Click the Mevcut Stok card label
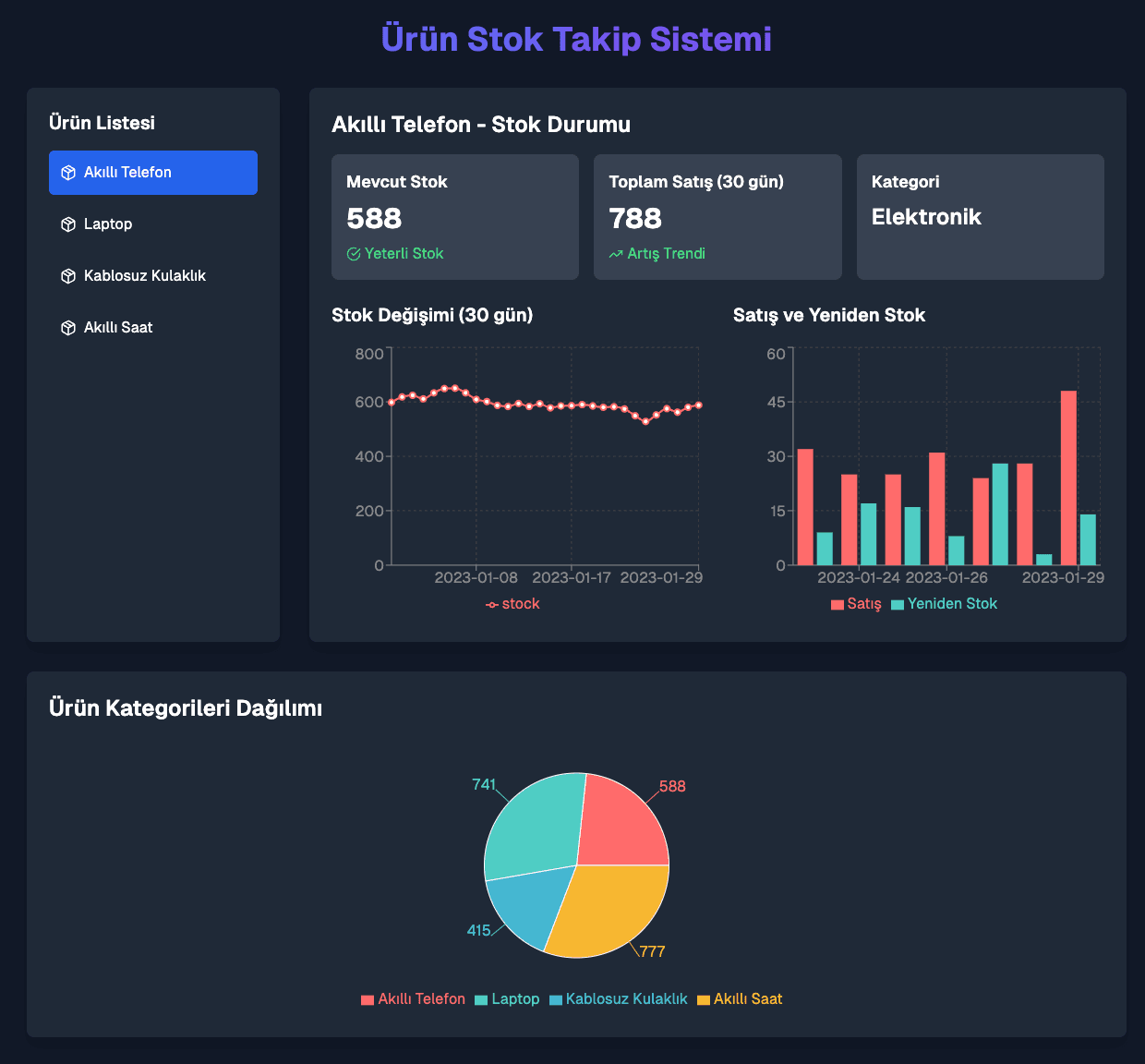 (x=397, y=182)
